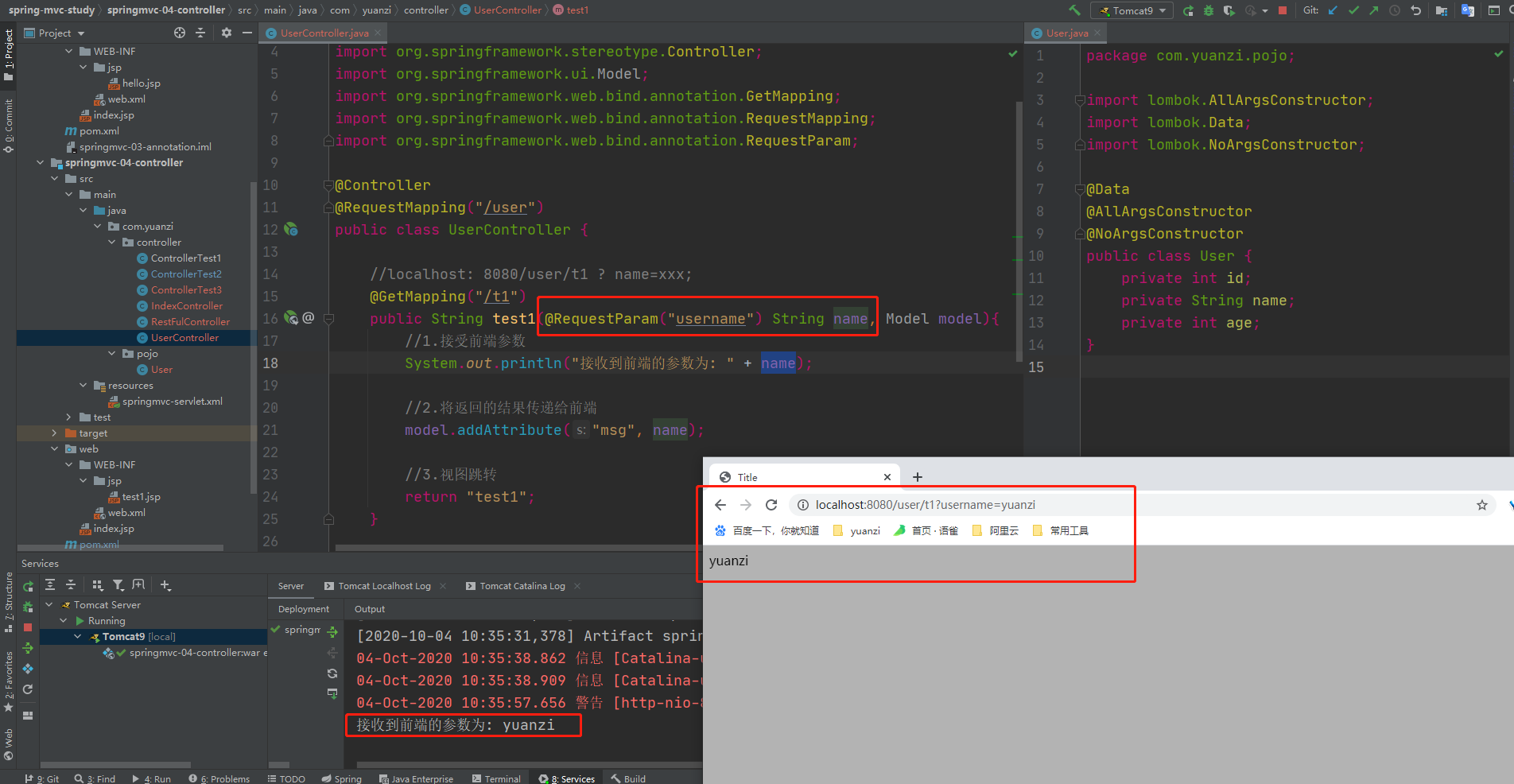This screenshot has width=1514, height=784.
Task: Open the Build tool window
Action: click(x=628, y=778)
